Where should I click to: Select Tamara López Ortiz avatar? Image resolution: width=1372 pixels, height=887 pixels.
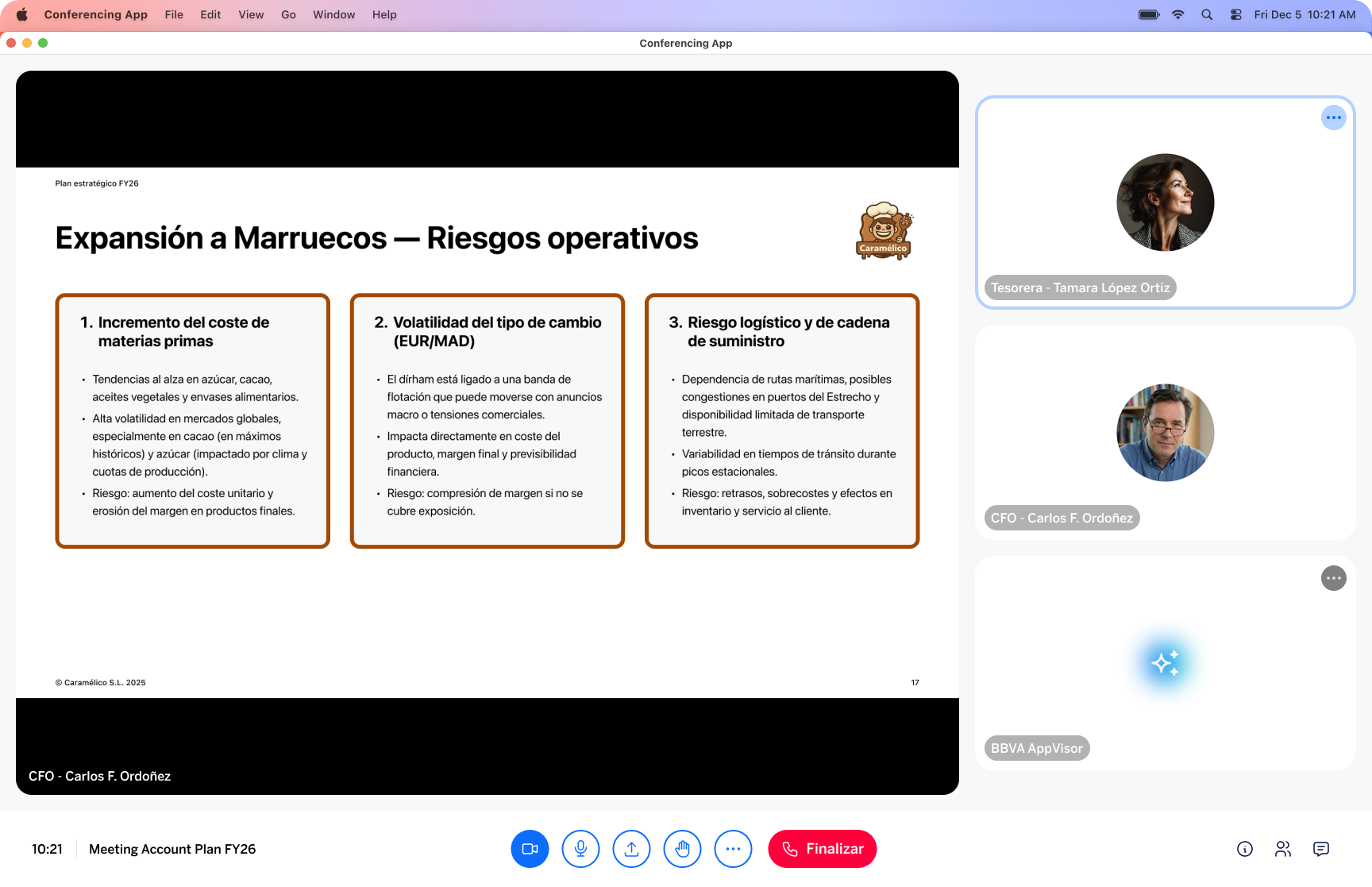click(x=1165, y=202)
